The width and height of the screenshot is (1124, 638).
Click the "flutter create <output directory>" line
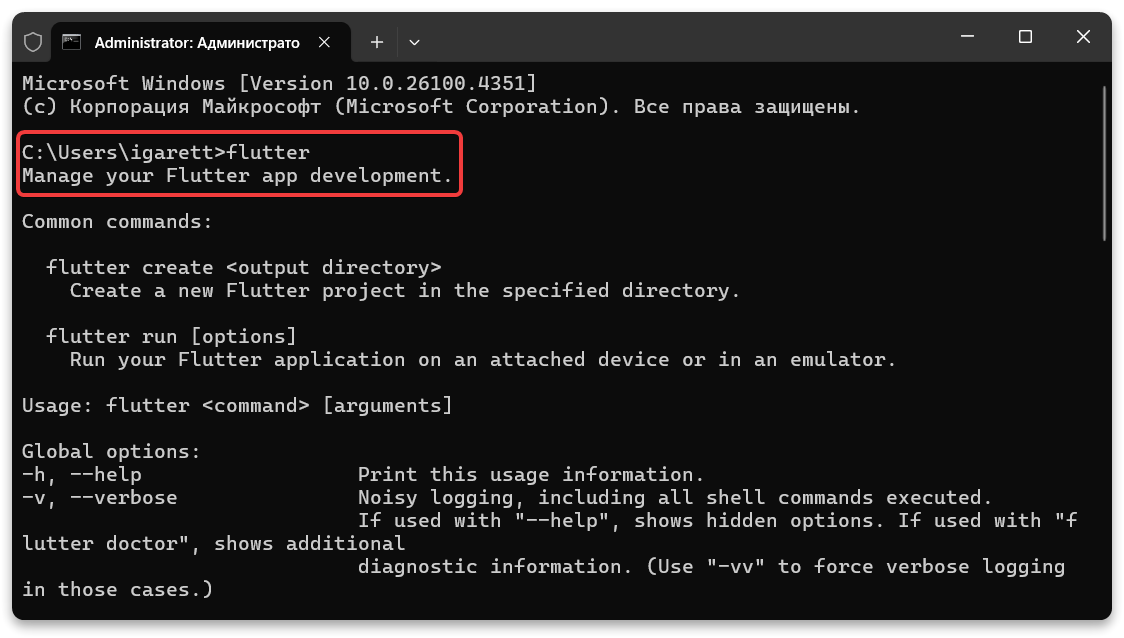coord(244,268)
